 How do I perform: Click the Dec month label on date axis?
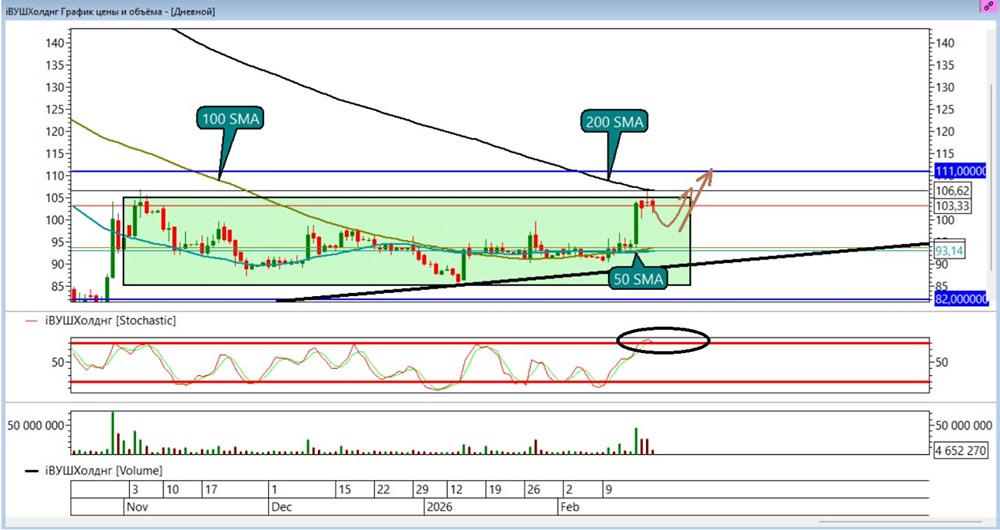282,508
